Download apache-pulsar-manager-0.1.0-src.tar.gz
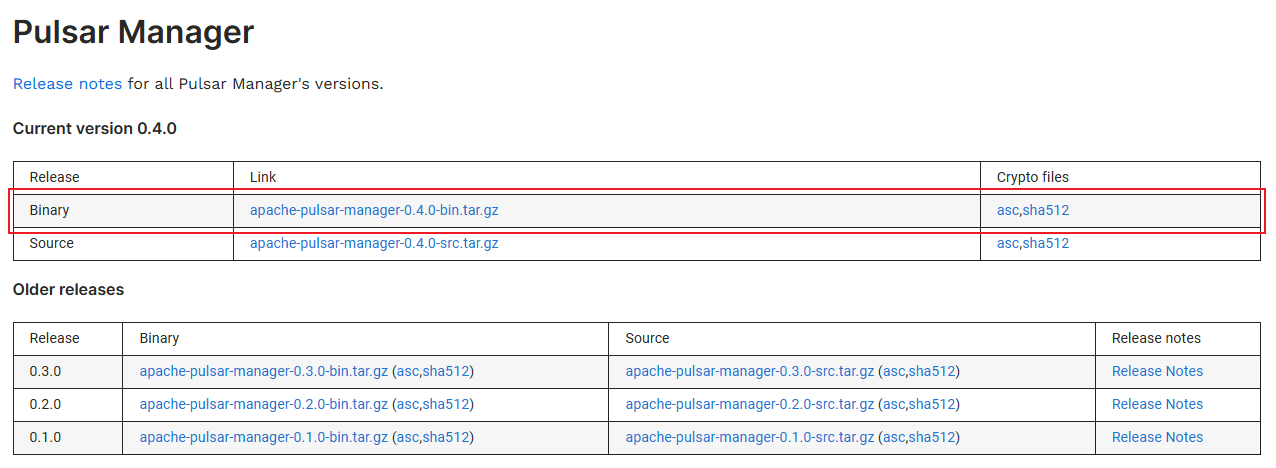The image size is (1276, 468). pyautogui.click(x=750, y=437)
